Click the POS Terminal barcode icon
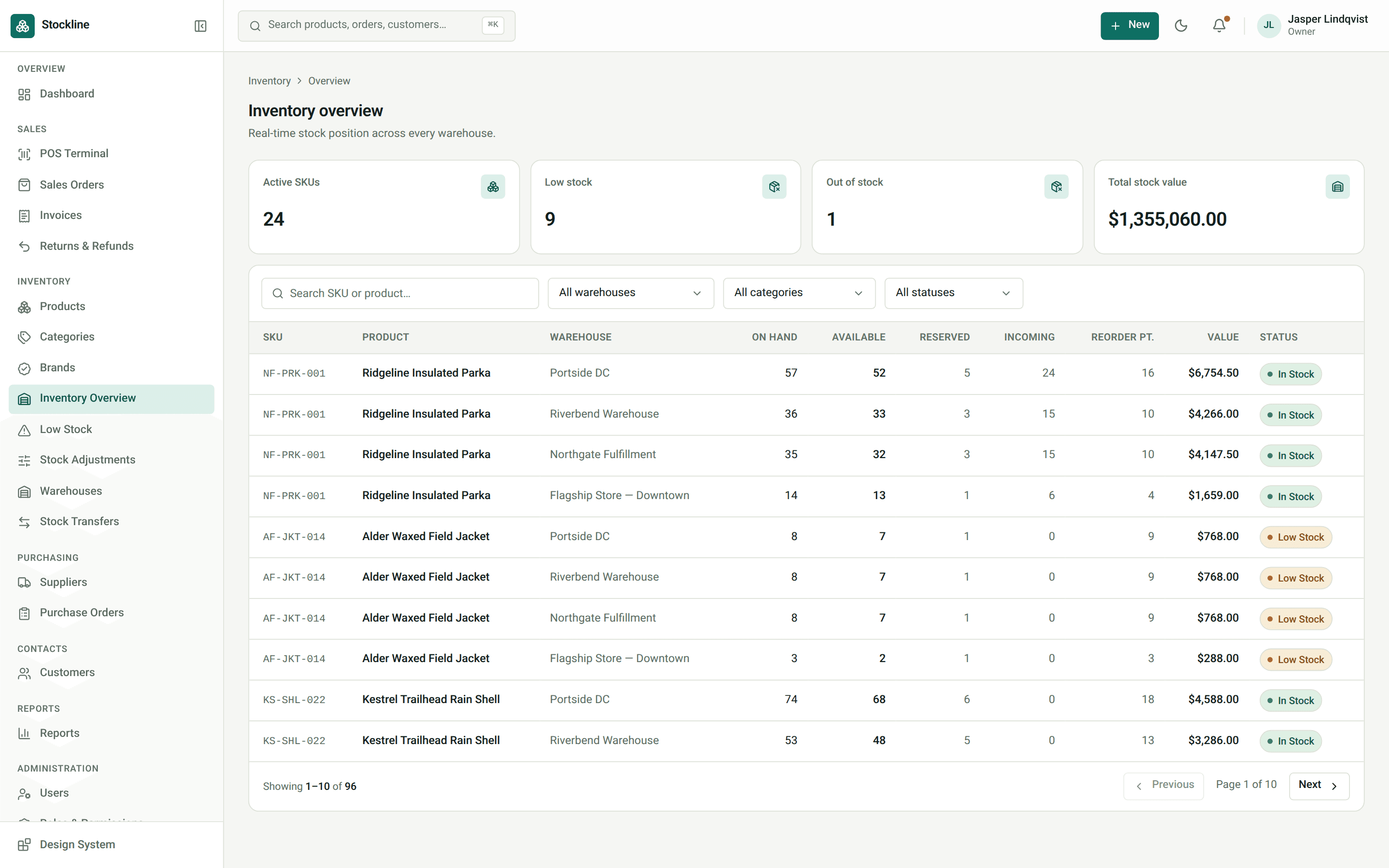The image size is (1389, 868). [24, 154]
